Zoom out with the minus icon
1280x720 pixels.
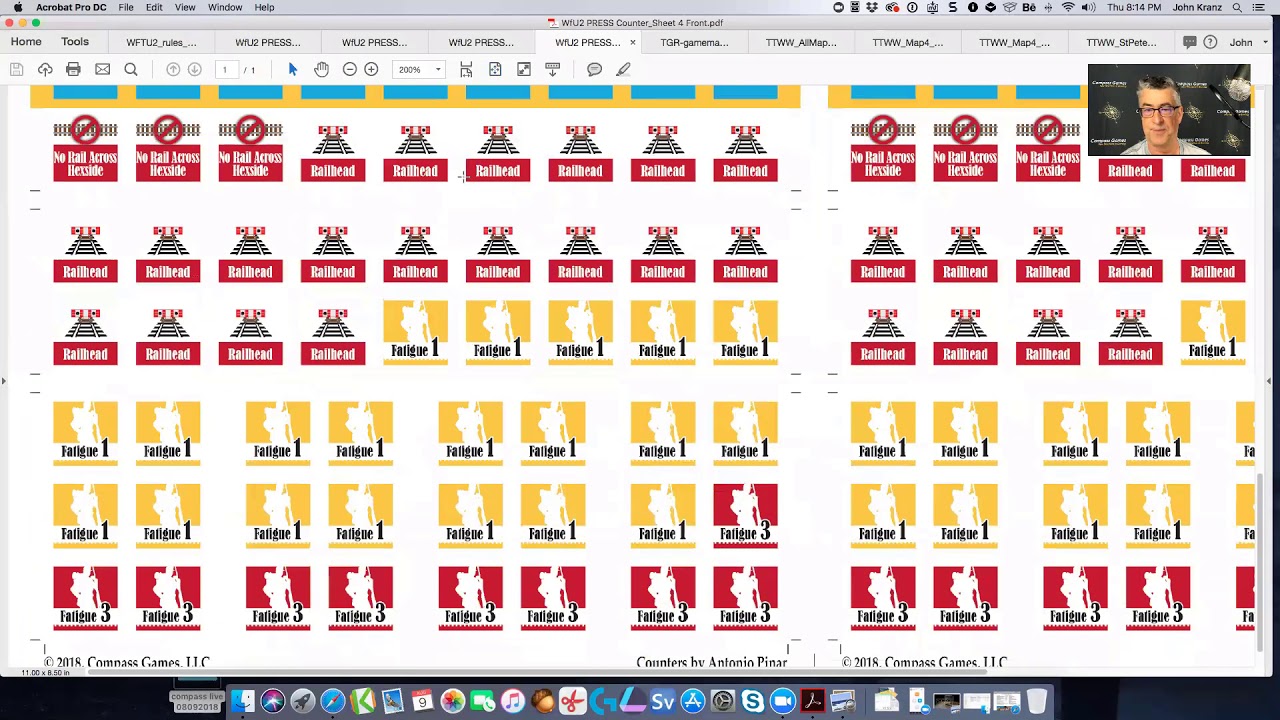[x=350, y=69]
